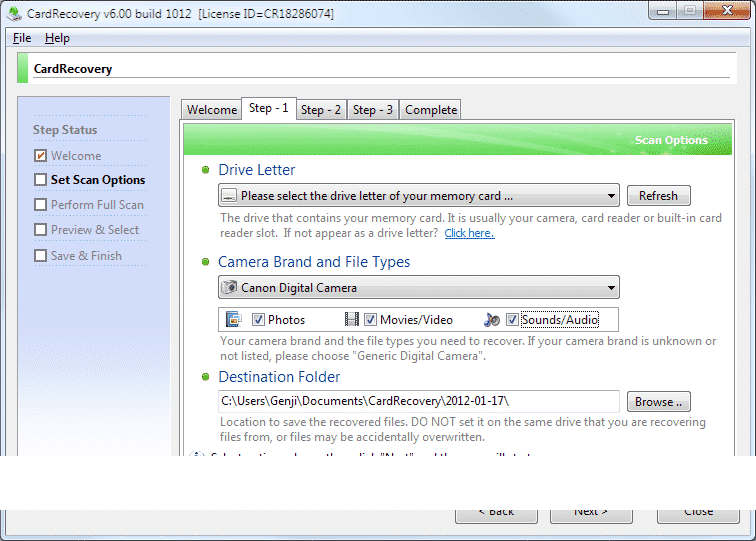Screen dimensions: 756x541
Task: Close the window using title bar X
Action: [727, 11]
